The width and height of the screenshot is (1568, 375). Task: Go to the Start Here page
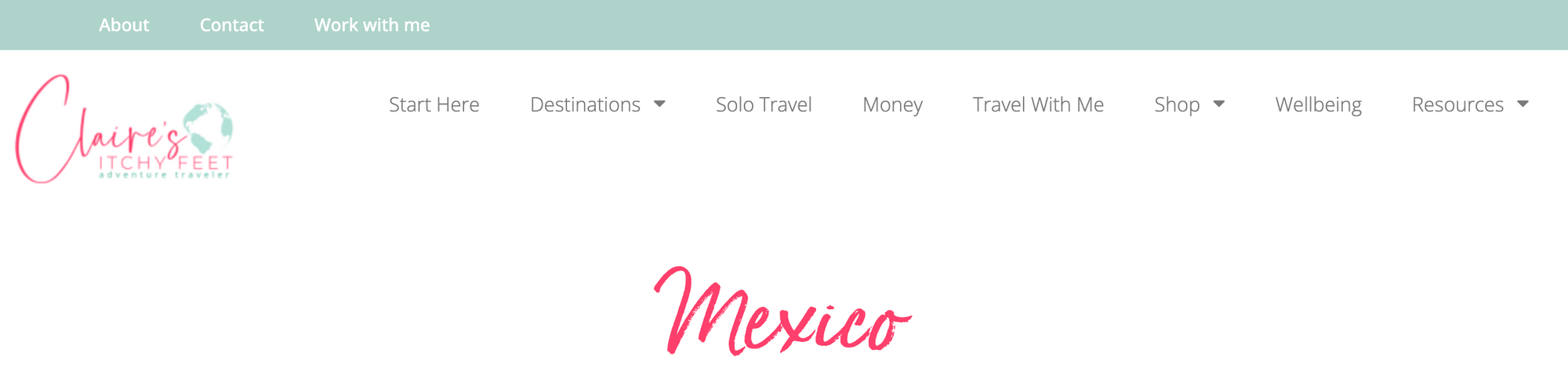(434, 104)
